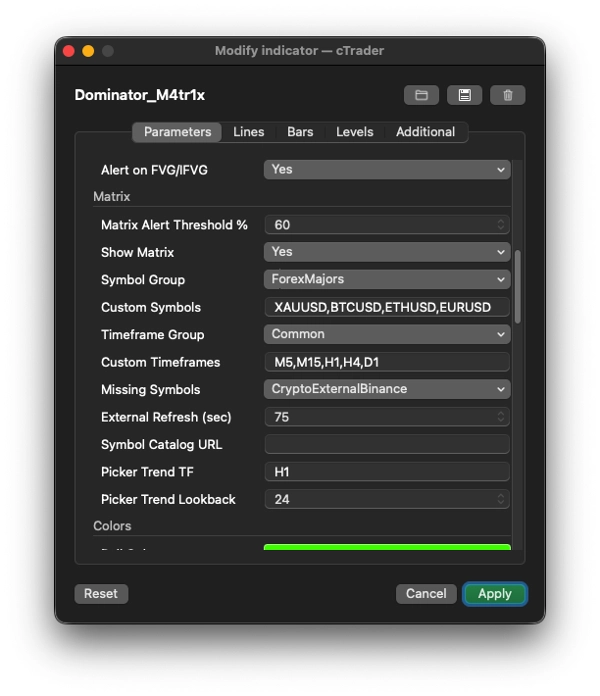Adjust Matrix Alert Threshold stepper arrows

click(x=501, y=225)
